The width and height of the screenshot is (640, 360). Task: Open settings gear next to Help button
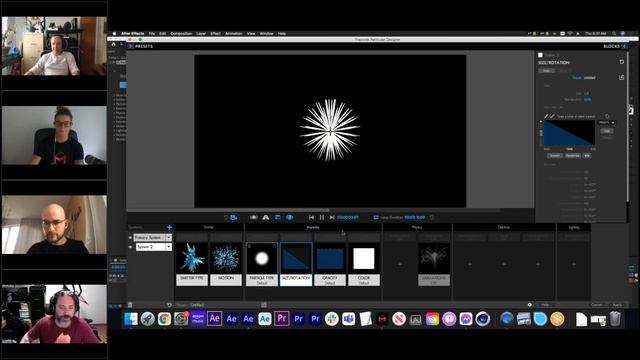(530, 304)
